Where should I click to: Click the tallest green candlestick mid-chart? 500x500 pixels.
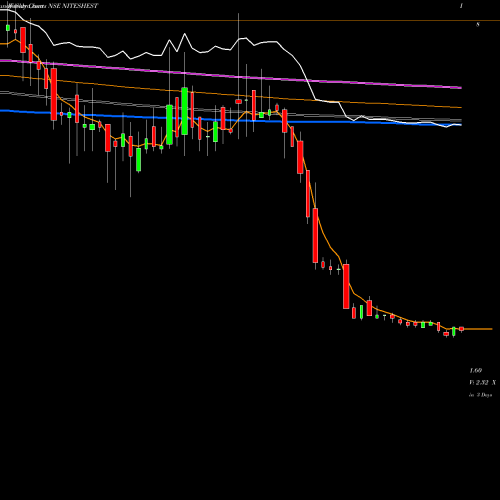[184, 111]
